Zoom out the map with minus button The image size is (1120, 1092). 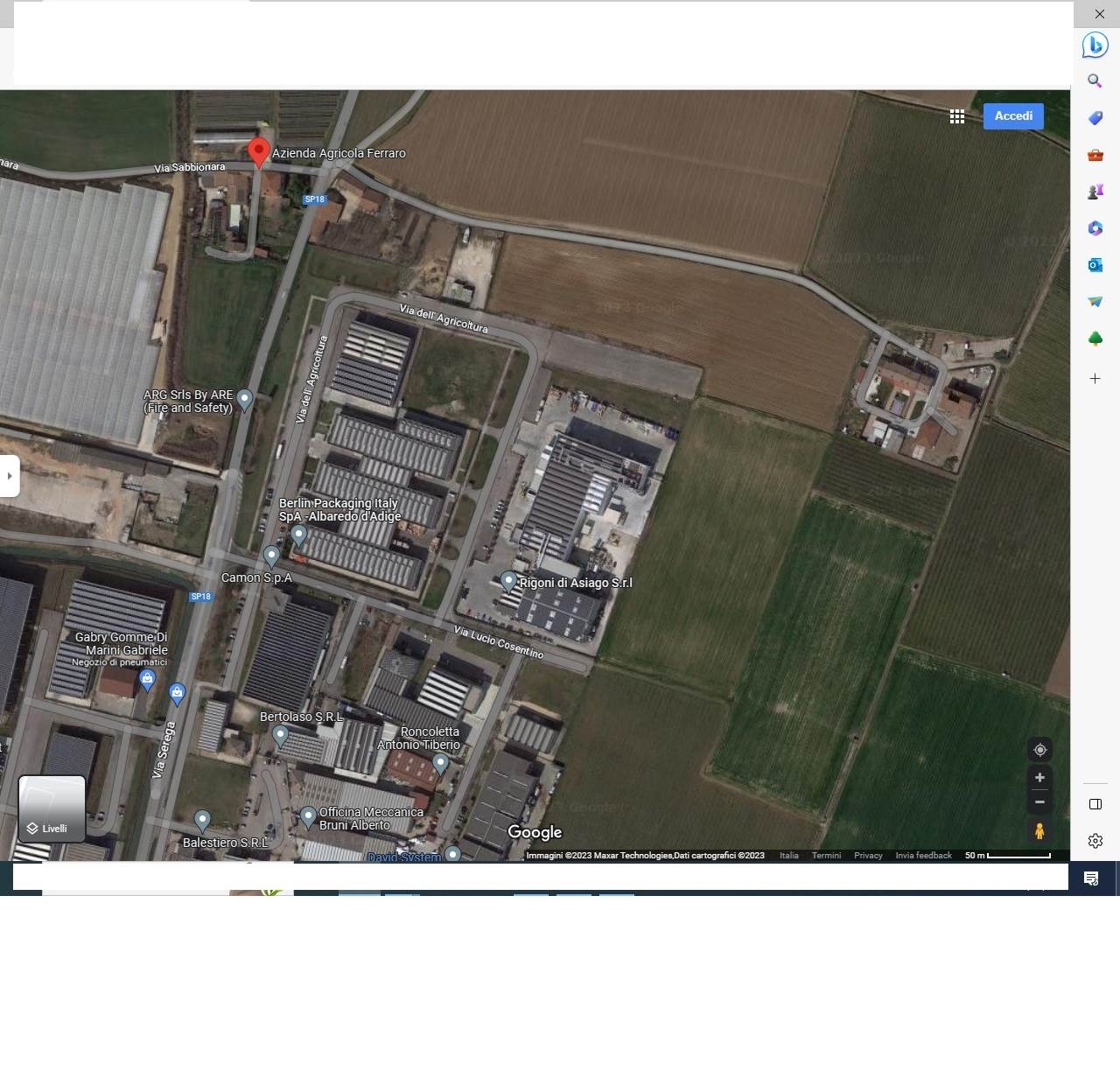tap(1039, 802)
